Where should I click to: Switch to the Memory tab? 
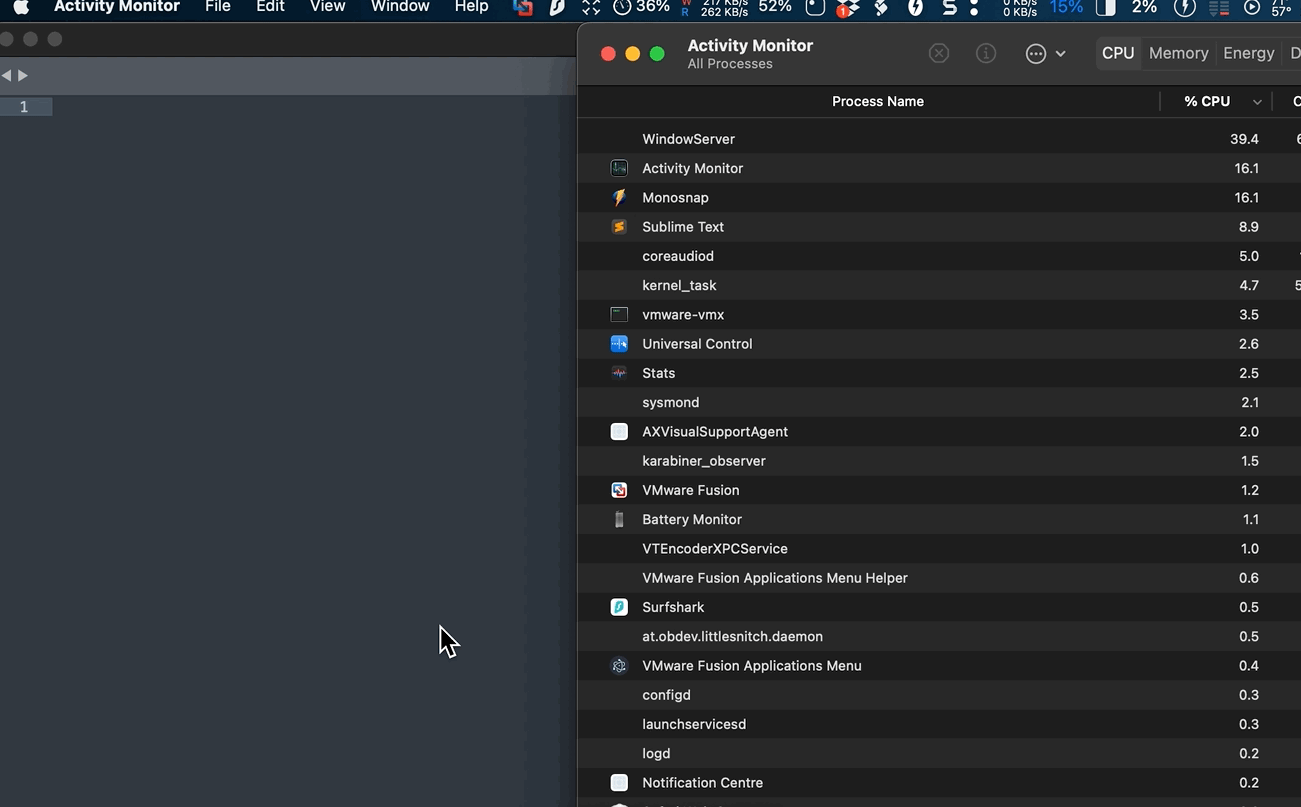1178,54
